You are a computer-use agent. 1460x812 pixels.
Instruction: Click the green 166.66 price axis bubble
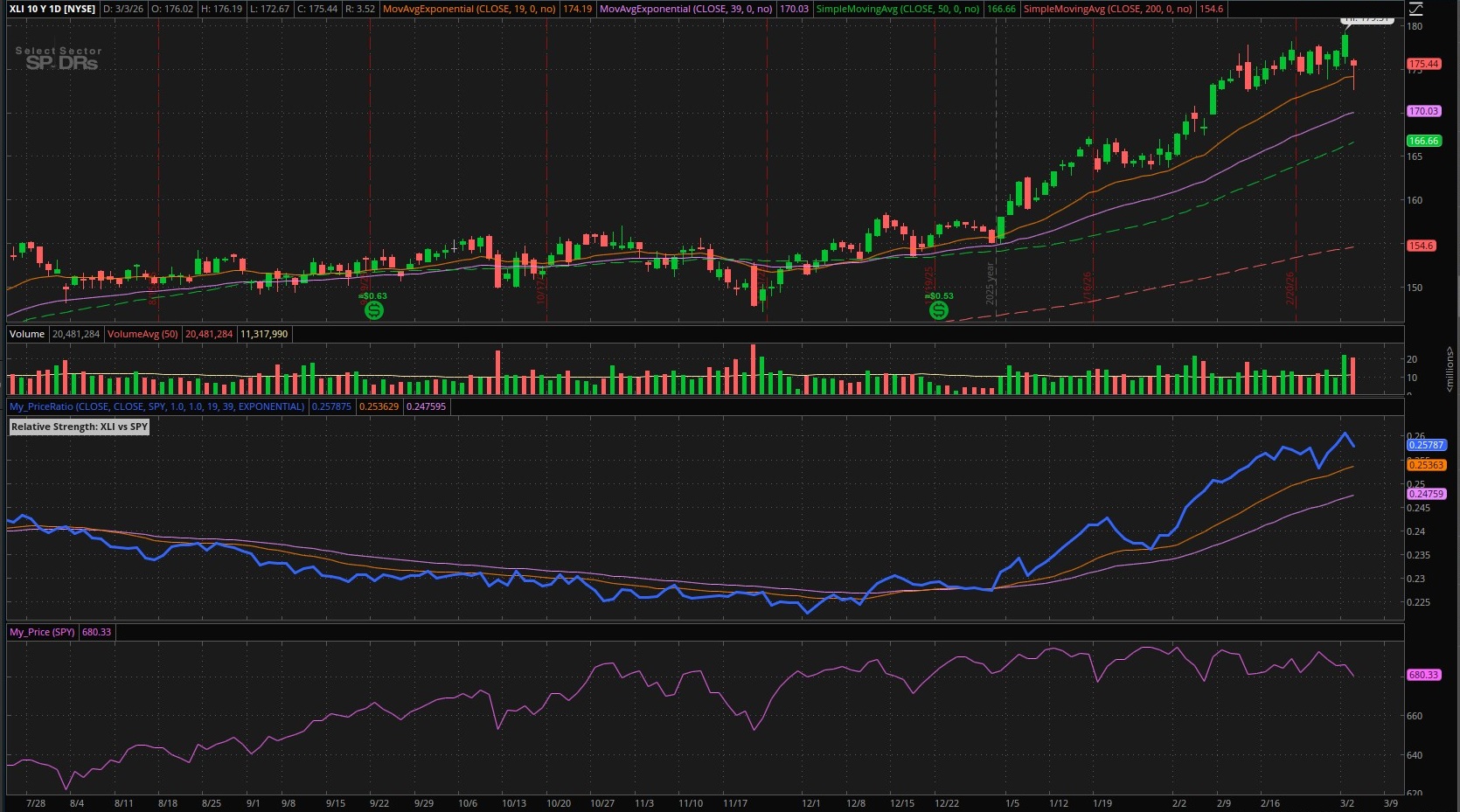pyautogui.click(x=1423, y=141)
